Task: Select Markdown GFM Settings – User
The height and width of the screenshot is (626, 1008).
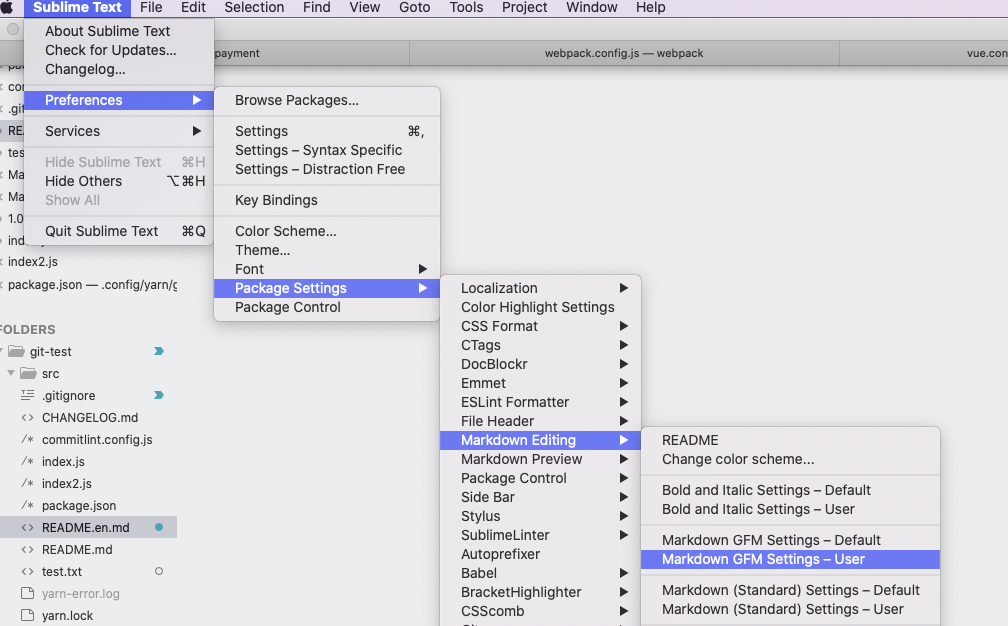Action: [790, 559]
